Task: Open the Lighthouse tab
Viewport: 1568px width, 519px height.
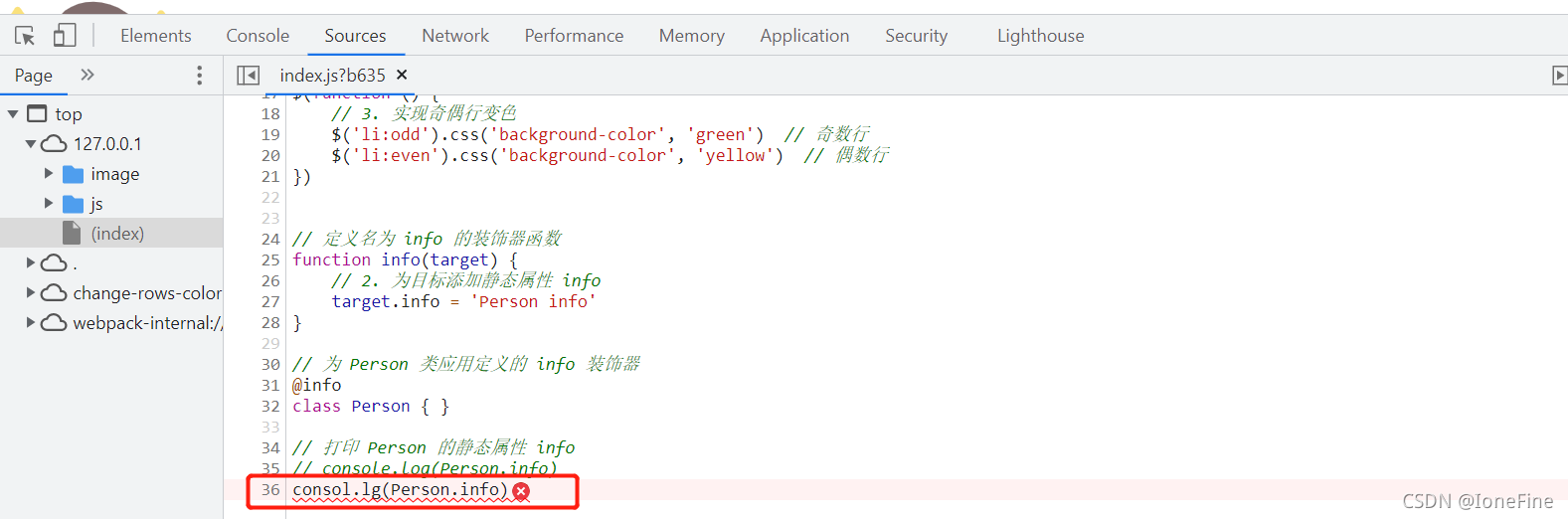Action: 1041,36
